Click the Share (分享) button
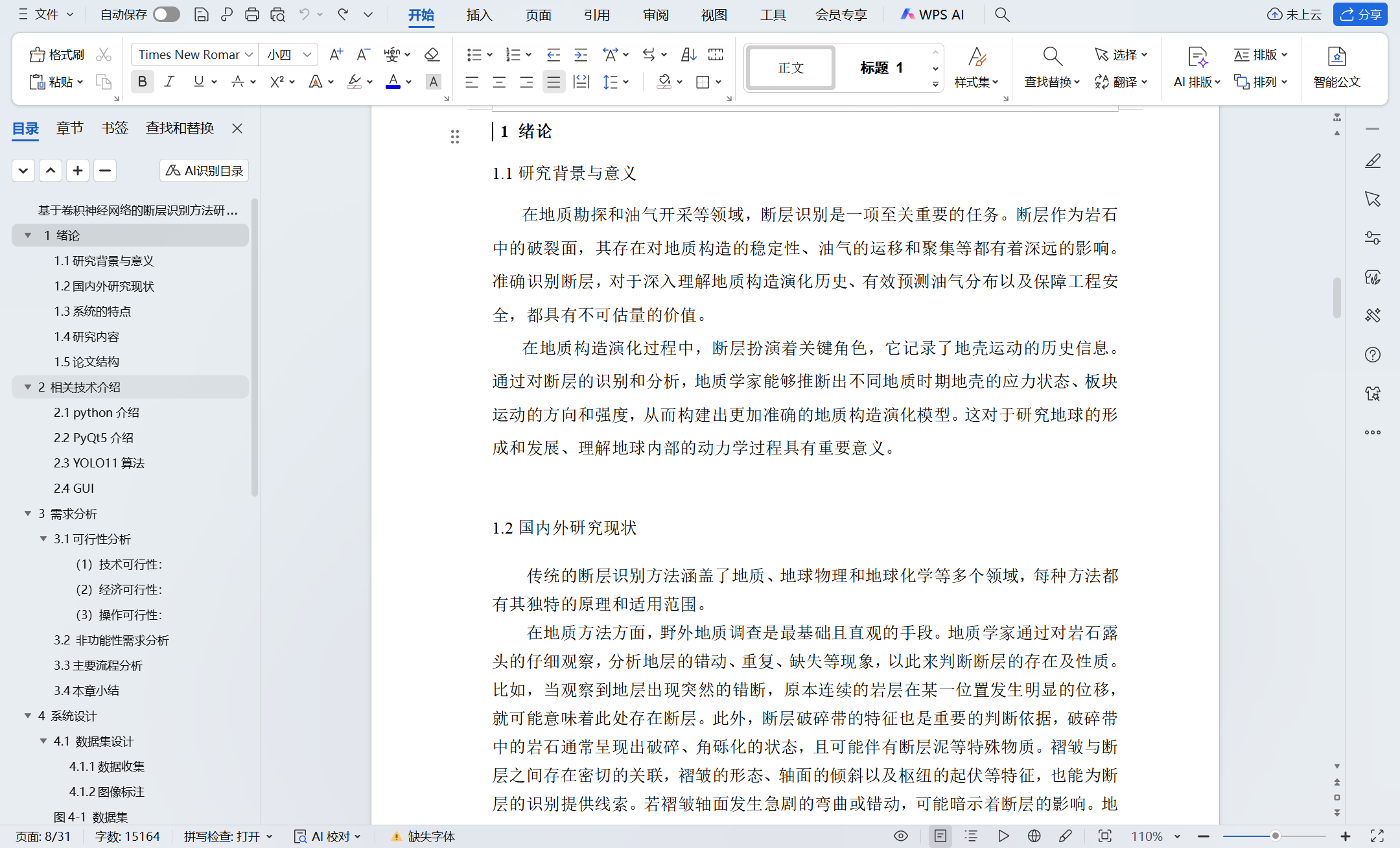This screenshot has width=1400, height=848. tap(1360, 14)
